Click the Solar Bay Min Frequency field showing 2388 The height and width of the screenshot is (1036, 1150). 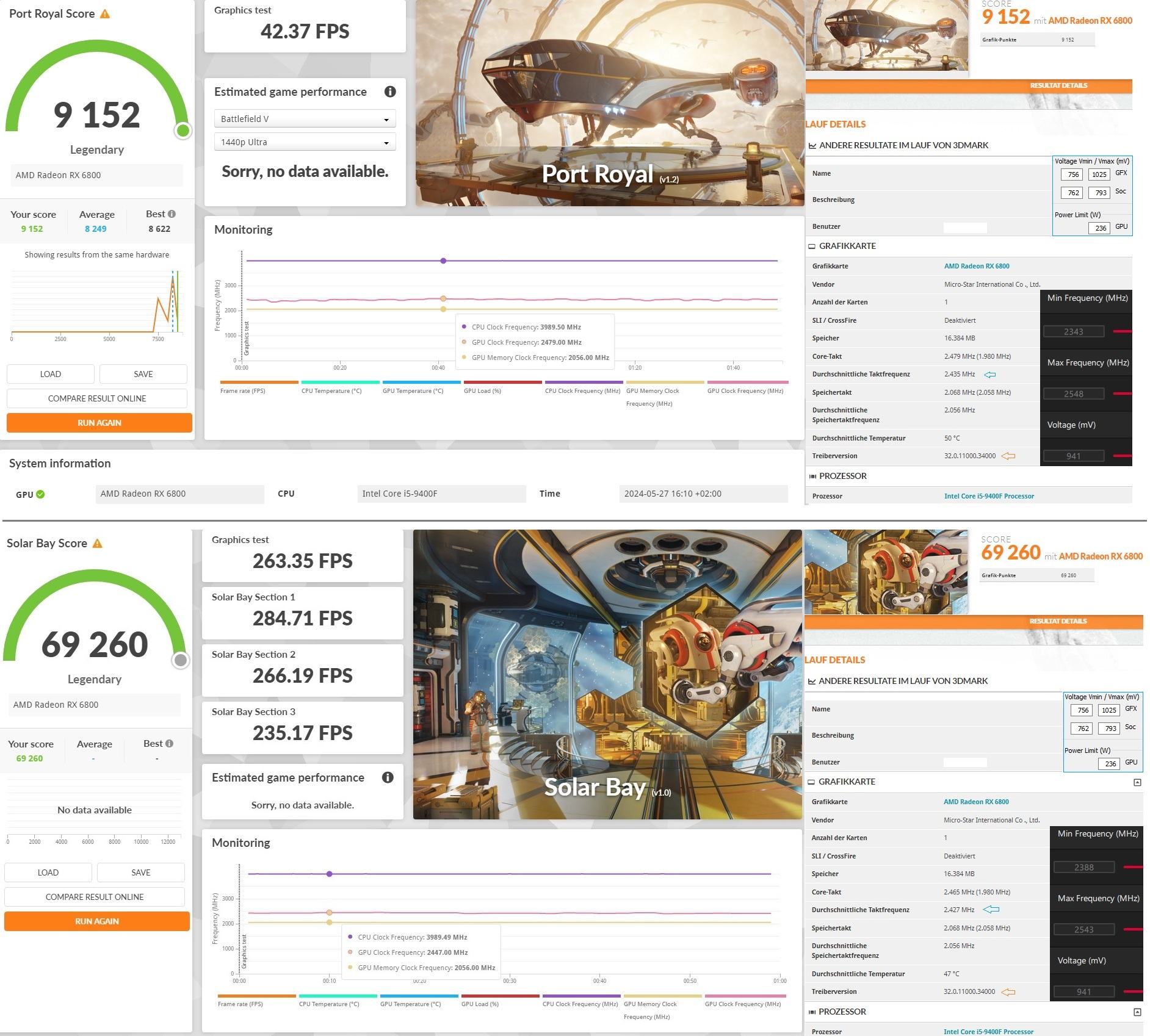(x=1084, y=867)
